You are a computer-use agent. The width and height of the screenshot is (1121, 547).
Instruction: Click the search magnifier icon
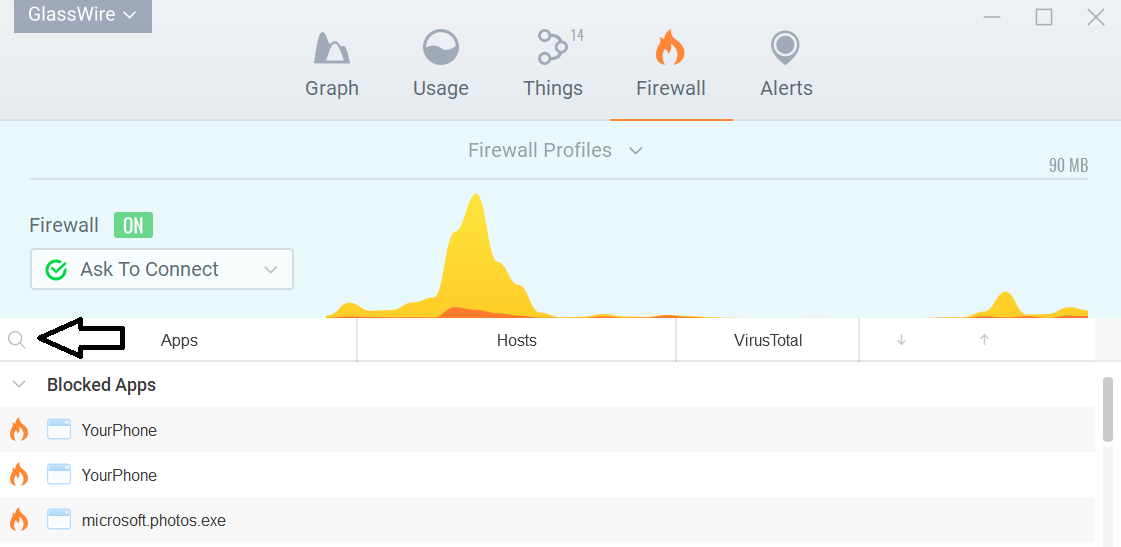pos(17,340)
